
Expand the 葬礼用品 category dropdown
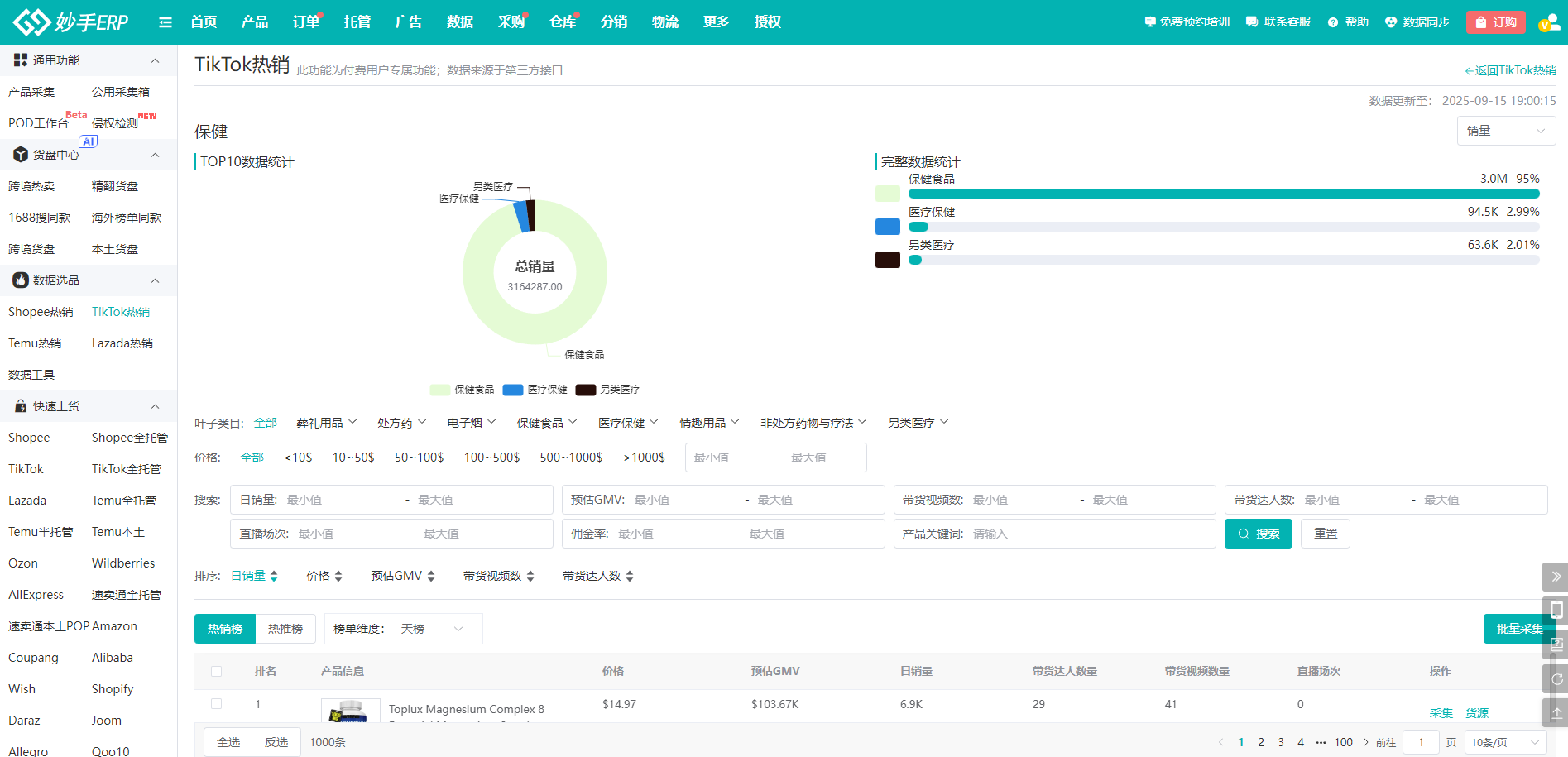pyautogui.click(x=327, y=423)
